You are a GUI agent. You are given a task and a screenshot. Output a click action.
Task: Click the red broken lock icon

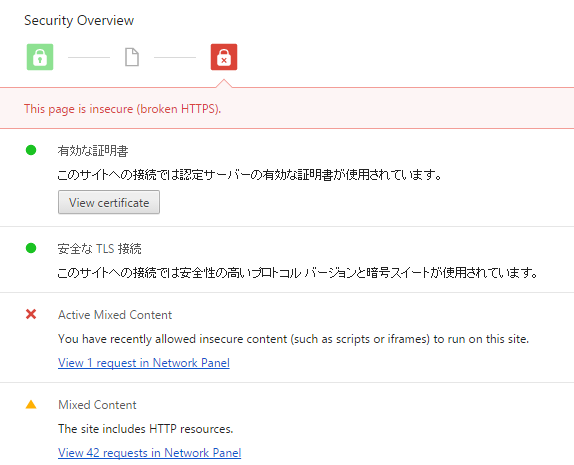pyautogui.click(x=224, y=57)
